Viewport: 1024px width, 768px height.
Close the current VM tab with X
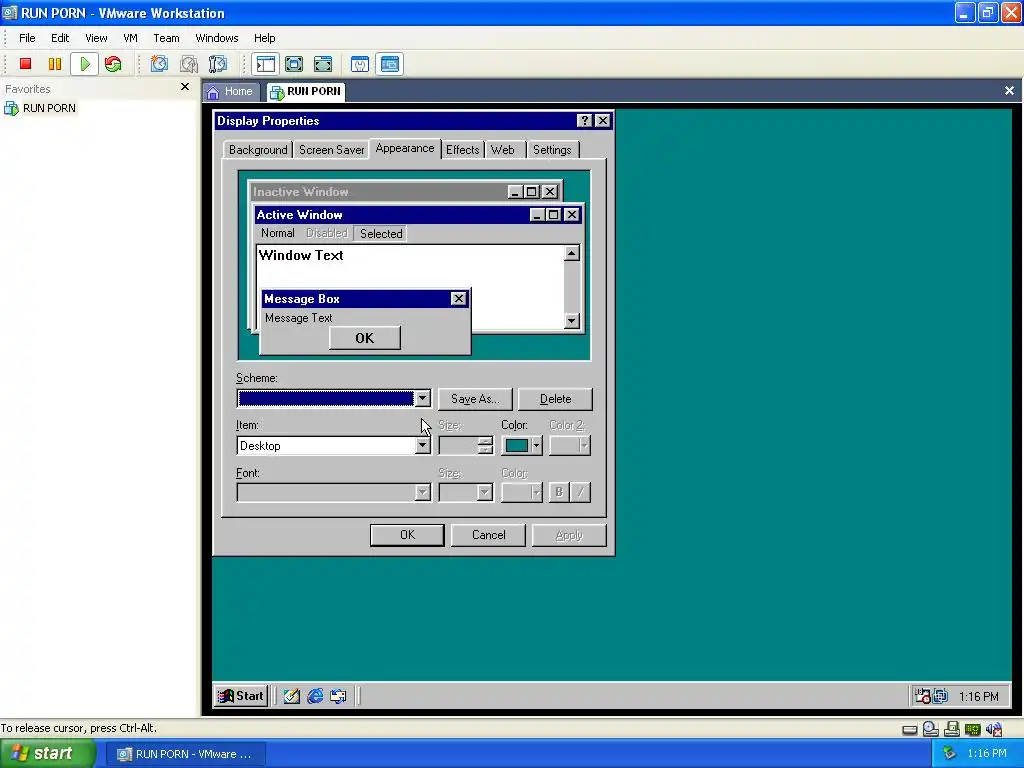pos(1009,91)
